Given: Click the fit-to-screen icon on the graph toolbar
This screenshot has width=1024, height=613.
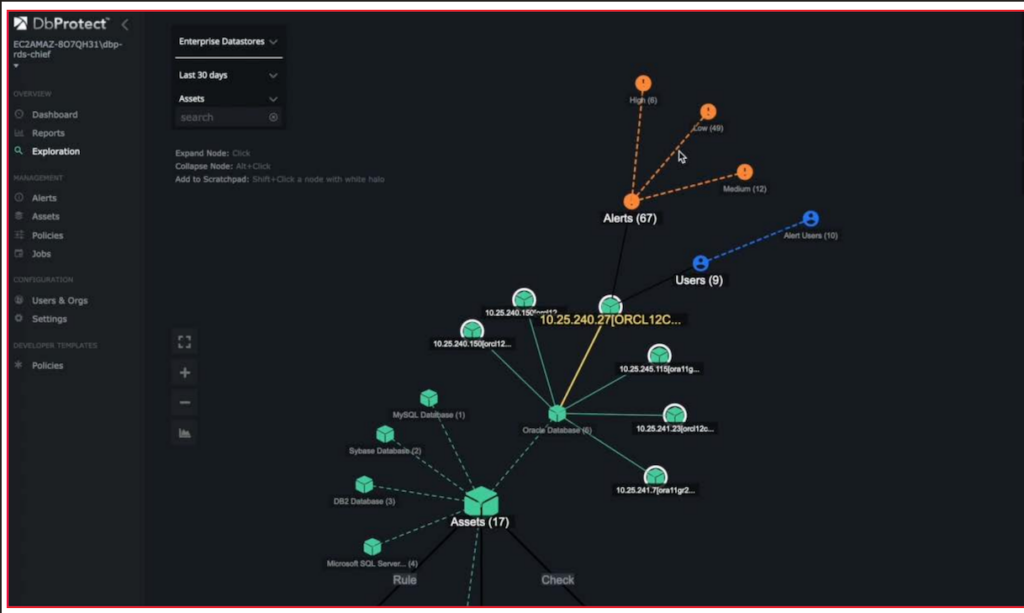Looking at the screenshot, I should click(184, 340).
